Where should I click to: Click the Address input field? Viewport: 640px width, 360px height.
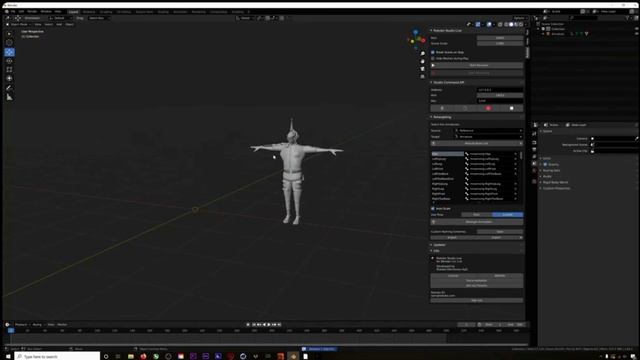coord(500,90)
